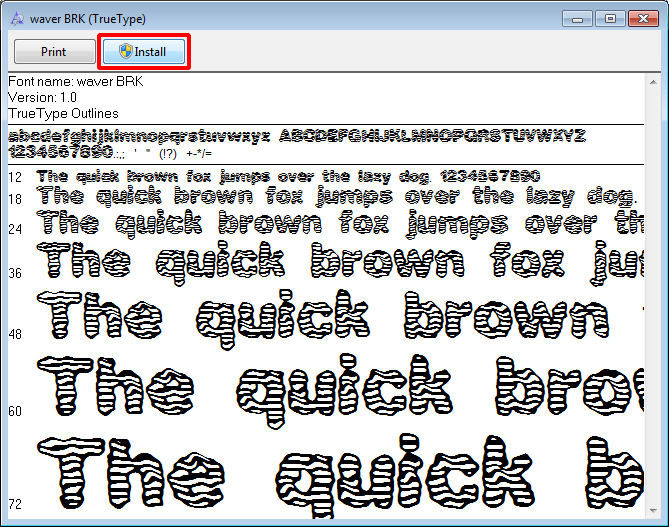Click the size 48 sample label

pyautogui.click(x=15, y=334)
